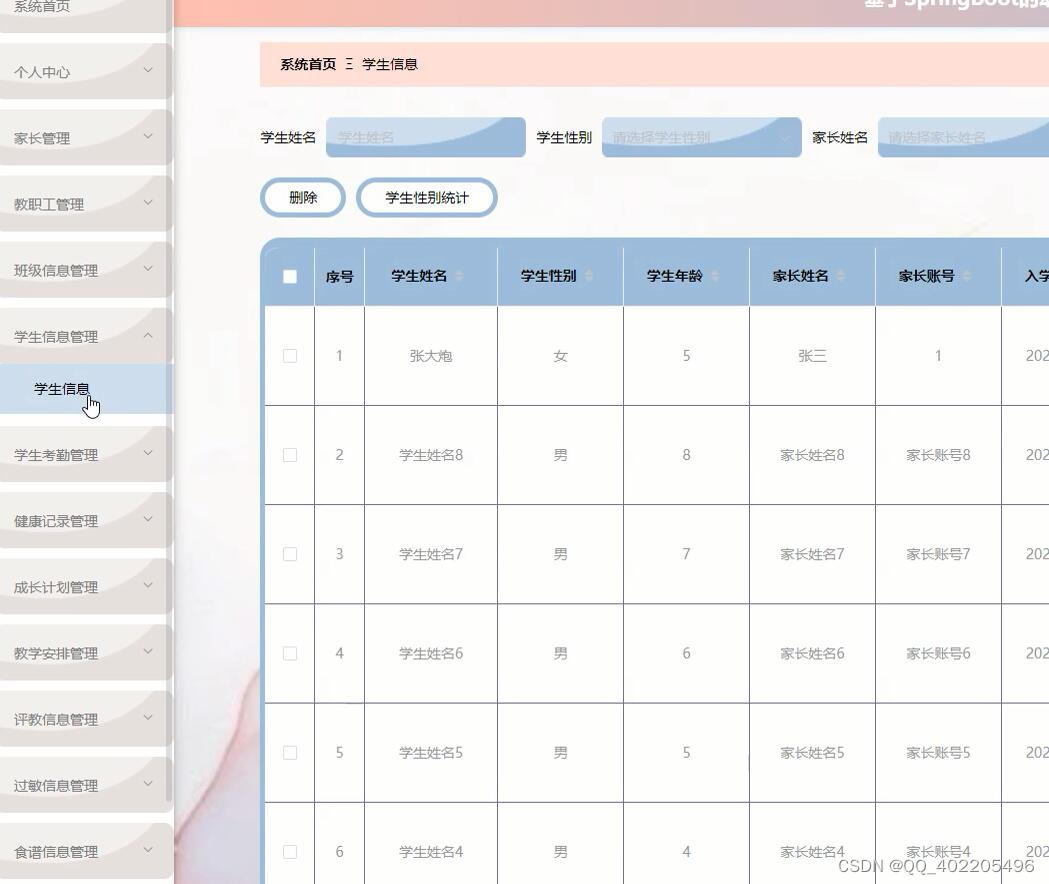The width and height of the screenshot is (1049, 884).
Task: Select 学生信息 in the sidebar menu
Action: pyautogui.click(x=62, y=389)
